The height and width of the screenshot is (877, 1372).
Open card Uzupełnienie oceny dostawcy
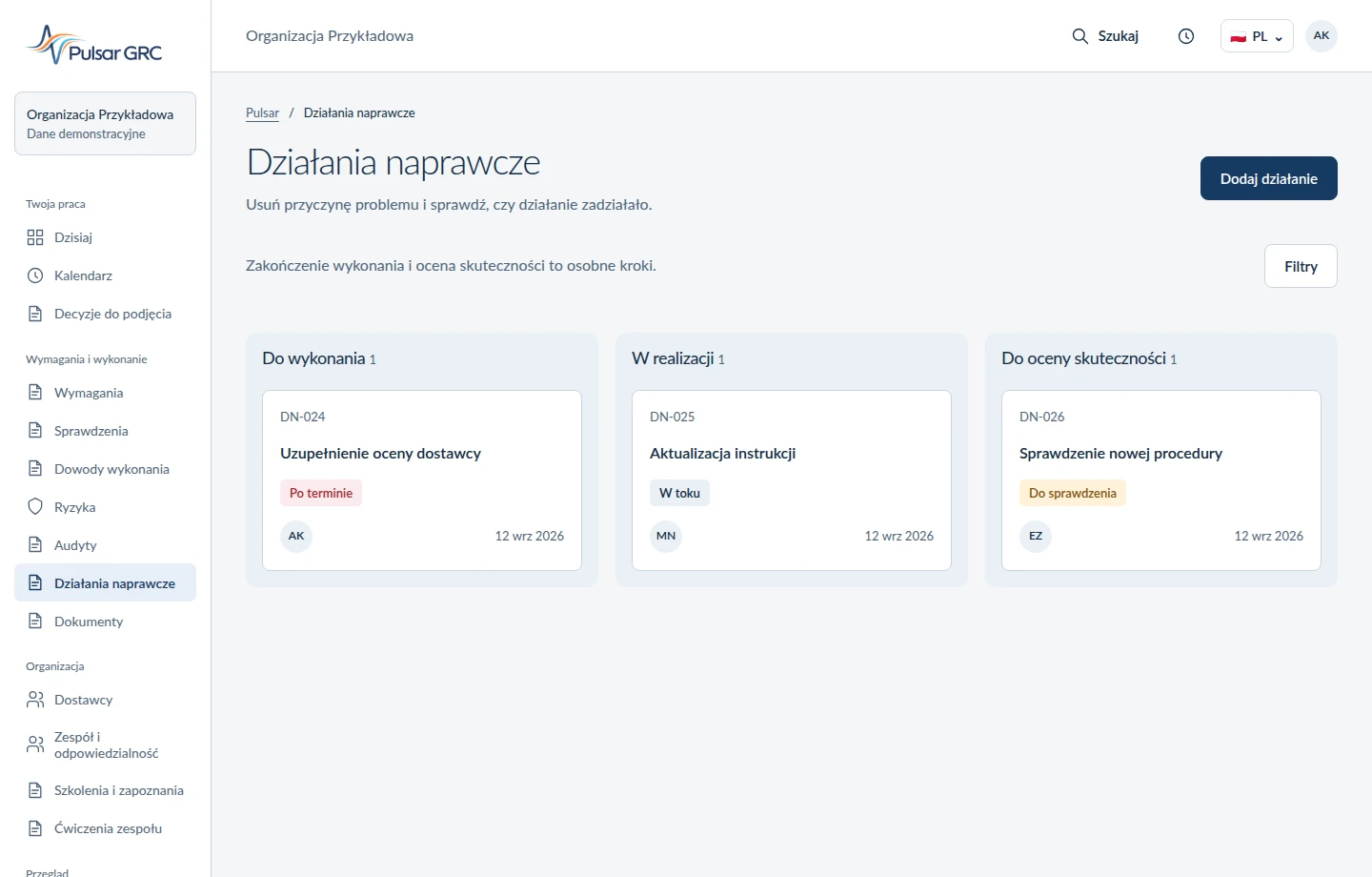tap(422, 480)
